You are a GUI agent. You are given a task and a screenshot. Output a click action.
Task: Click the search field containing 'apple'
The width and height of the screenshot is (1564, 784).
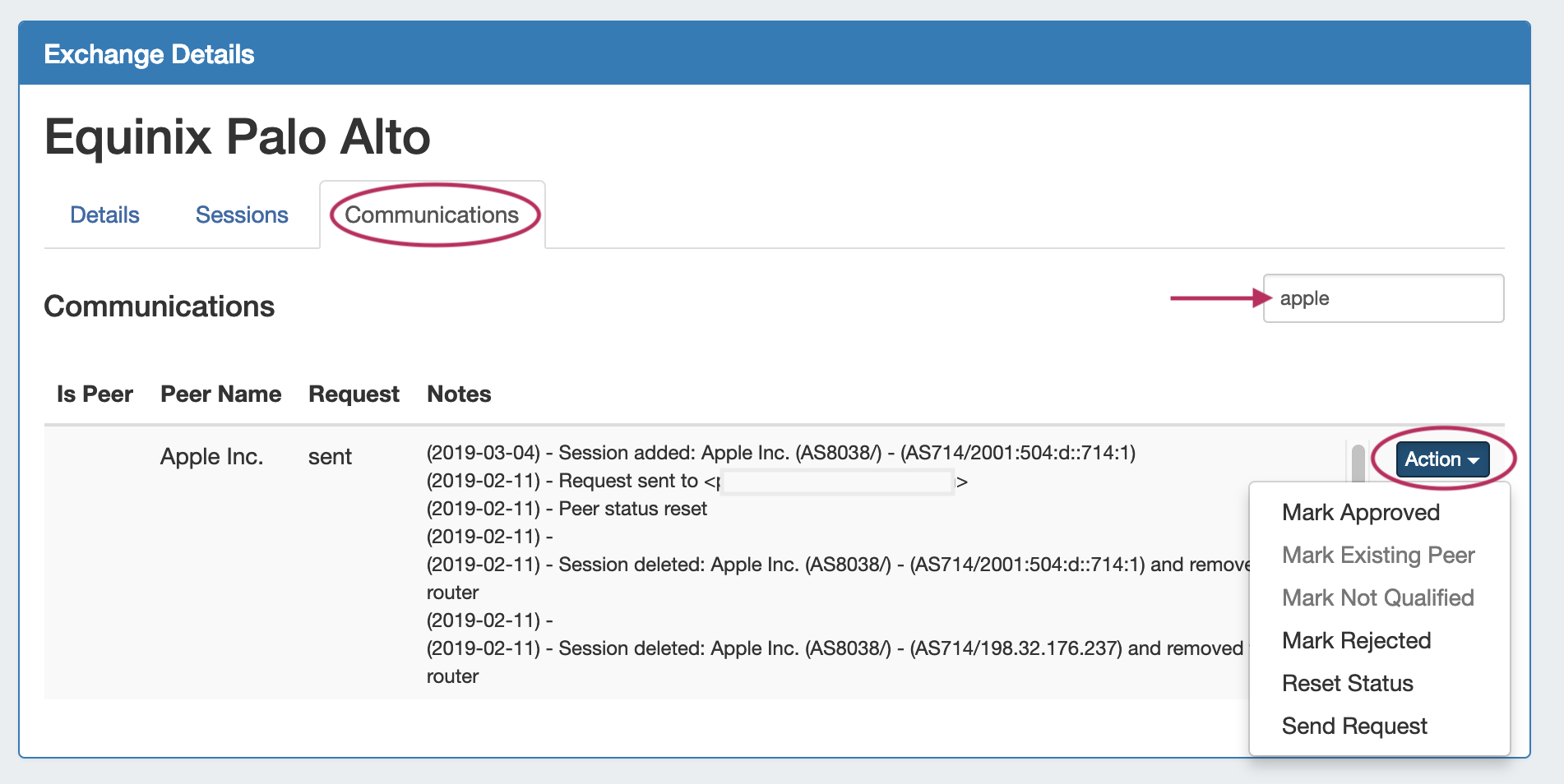(x=1382, y=298)
